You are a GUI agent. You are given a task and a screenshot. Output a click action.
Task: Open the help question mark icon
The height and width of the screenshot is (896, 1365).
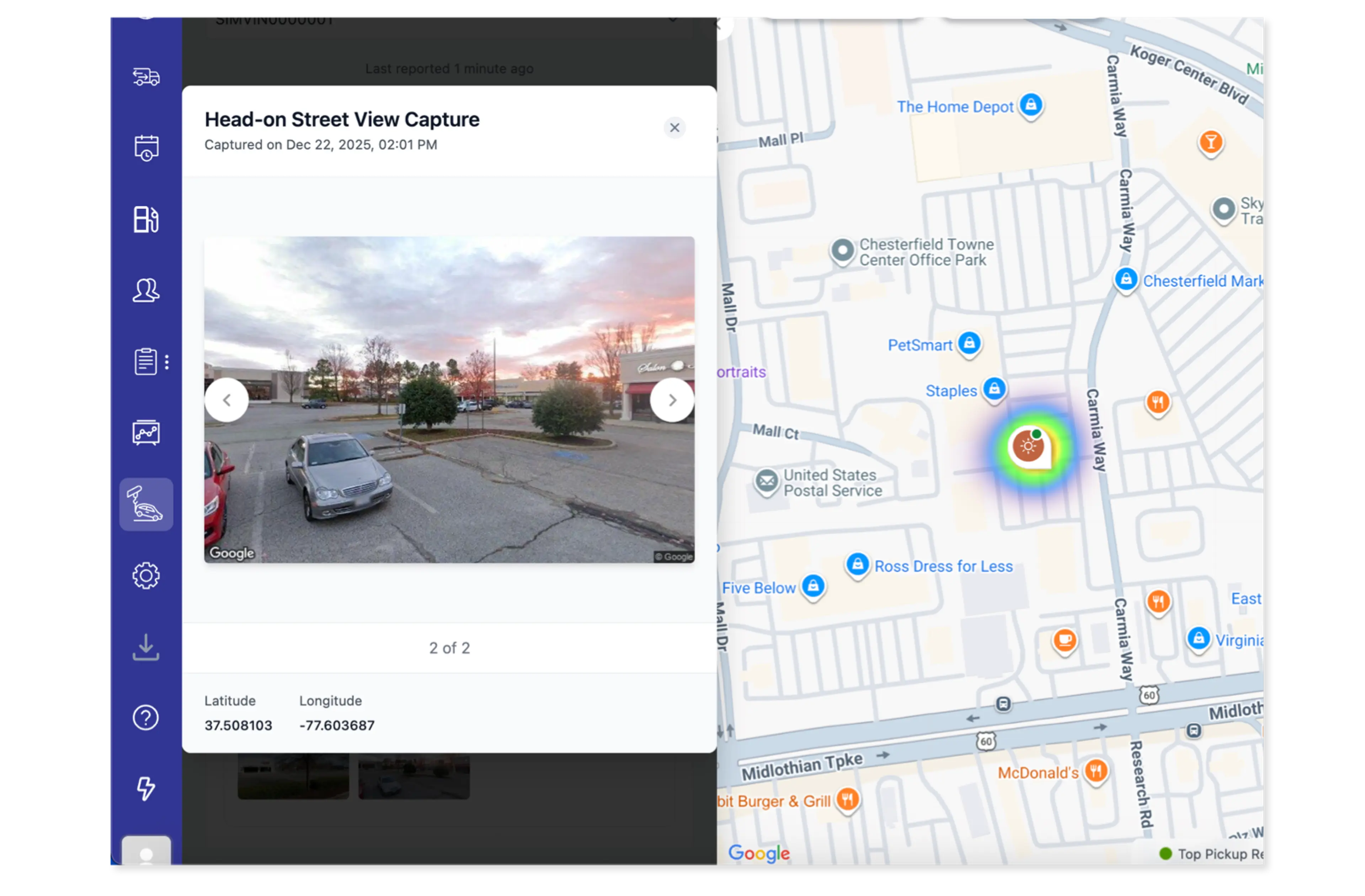(x=146, y=718)
